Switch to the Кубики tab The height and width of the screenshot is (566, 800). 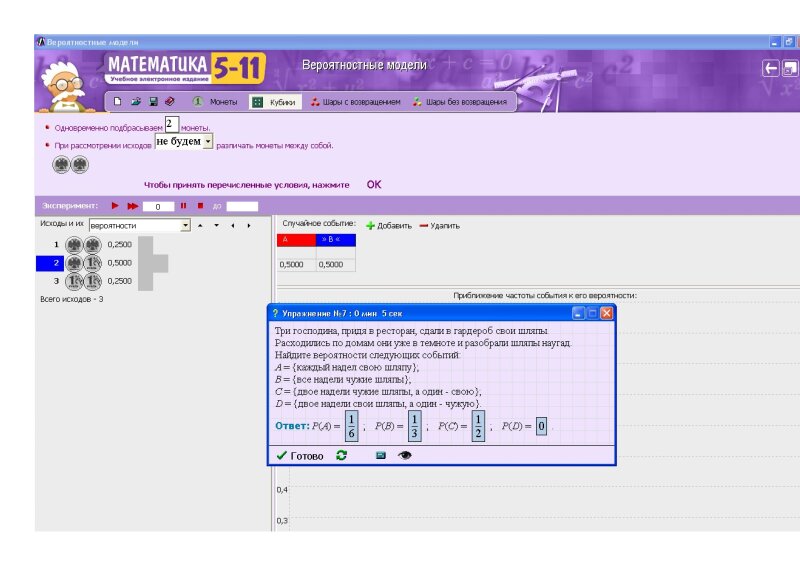pyautogui.click(x=273, y=102)
